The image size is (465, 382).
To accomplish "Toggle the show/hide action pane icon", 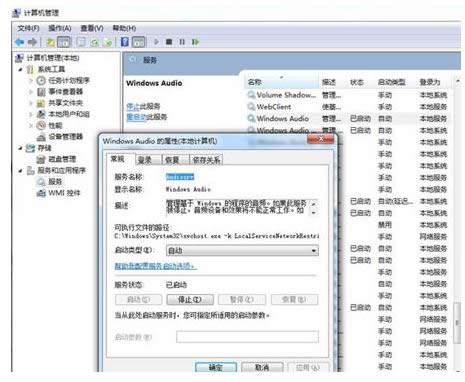I will tap(138, 42).
